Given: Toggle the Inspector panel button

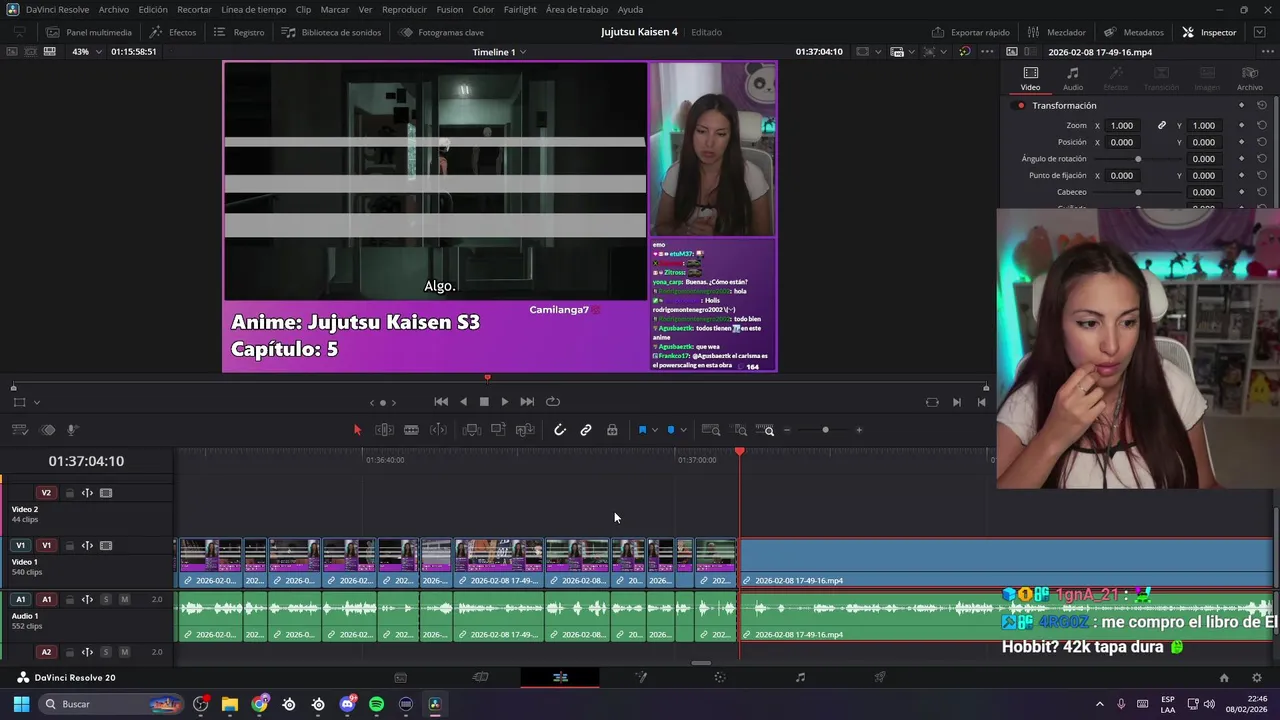Looking at the screenshot, I should pos(1209,32).
